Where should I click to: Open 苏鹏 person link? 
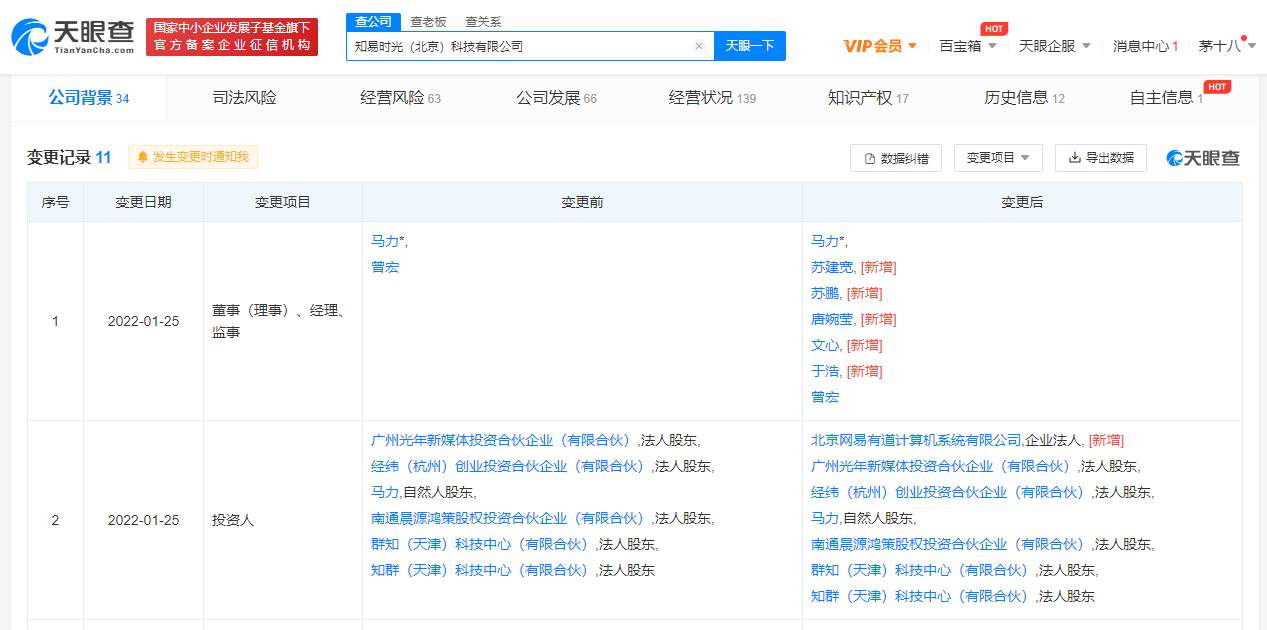(x=825, y=293)
